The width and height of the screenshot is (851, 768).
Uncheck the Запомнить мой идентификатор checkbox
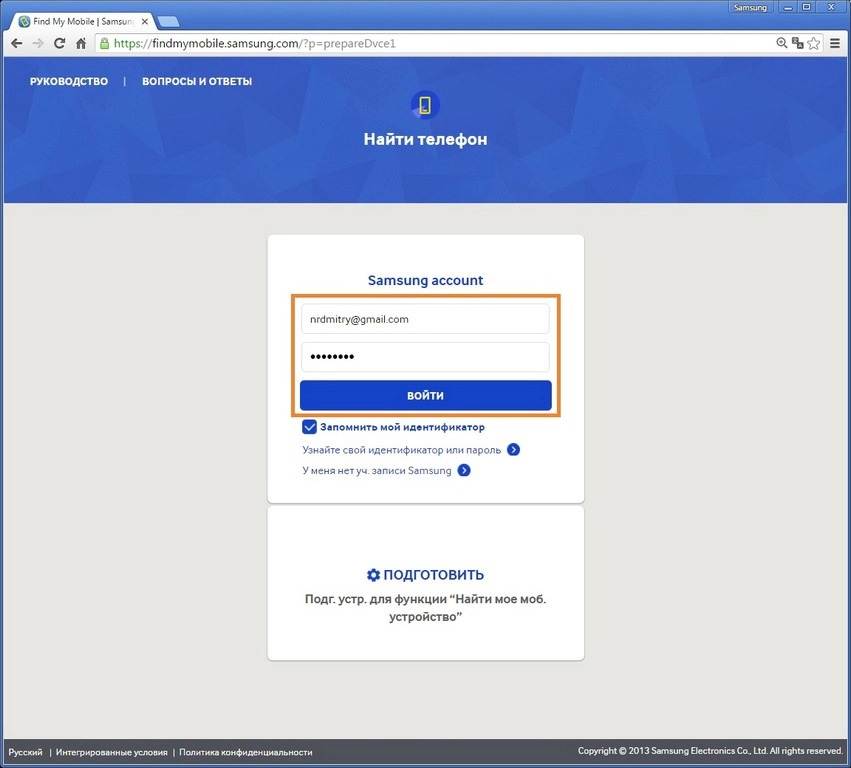pyautogui.click(x=310, y=427)
